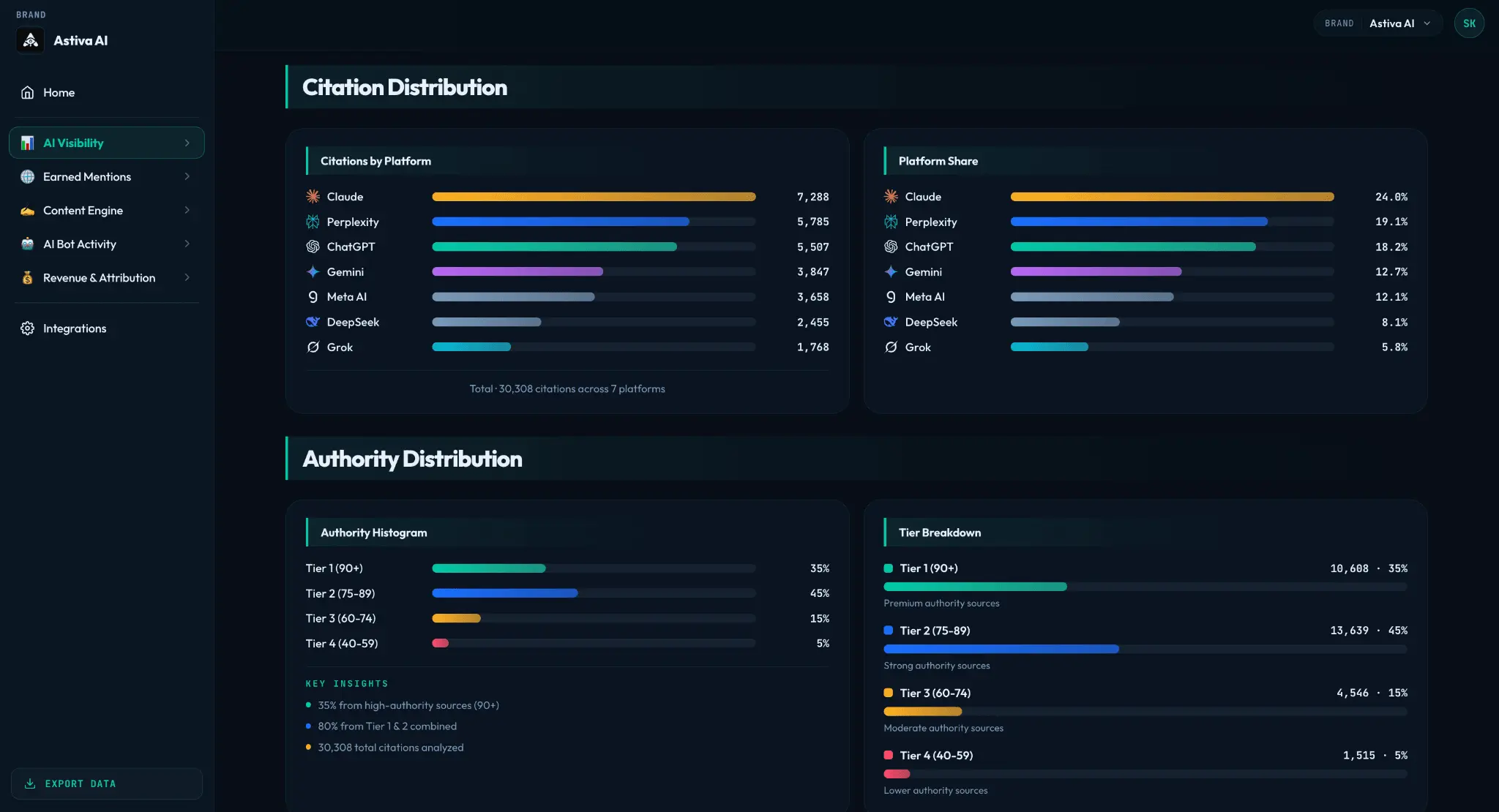Screen dimensions: 1499x812
Task: Click Tier 1 green bar in Tier Breakdown
Action: coord(975,587)
